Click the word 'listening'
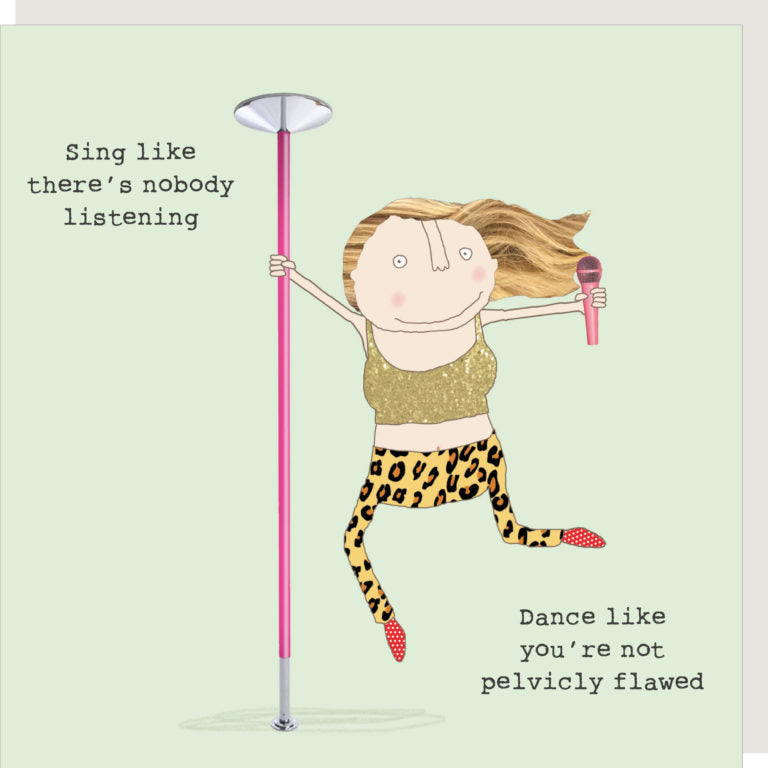The image size is (768, 768). pyautogui.click(x=131, y=218)
